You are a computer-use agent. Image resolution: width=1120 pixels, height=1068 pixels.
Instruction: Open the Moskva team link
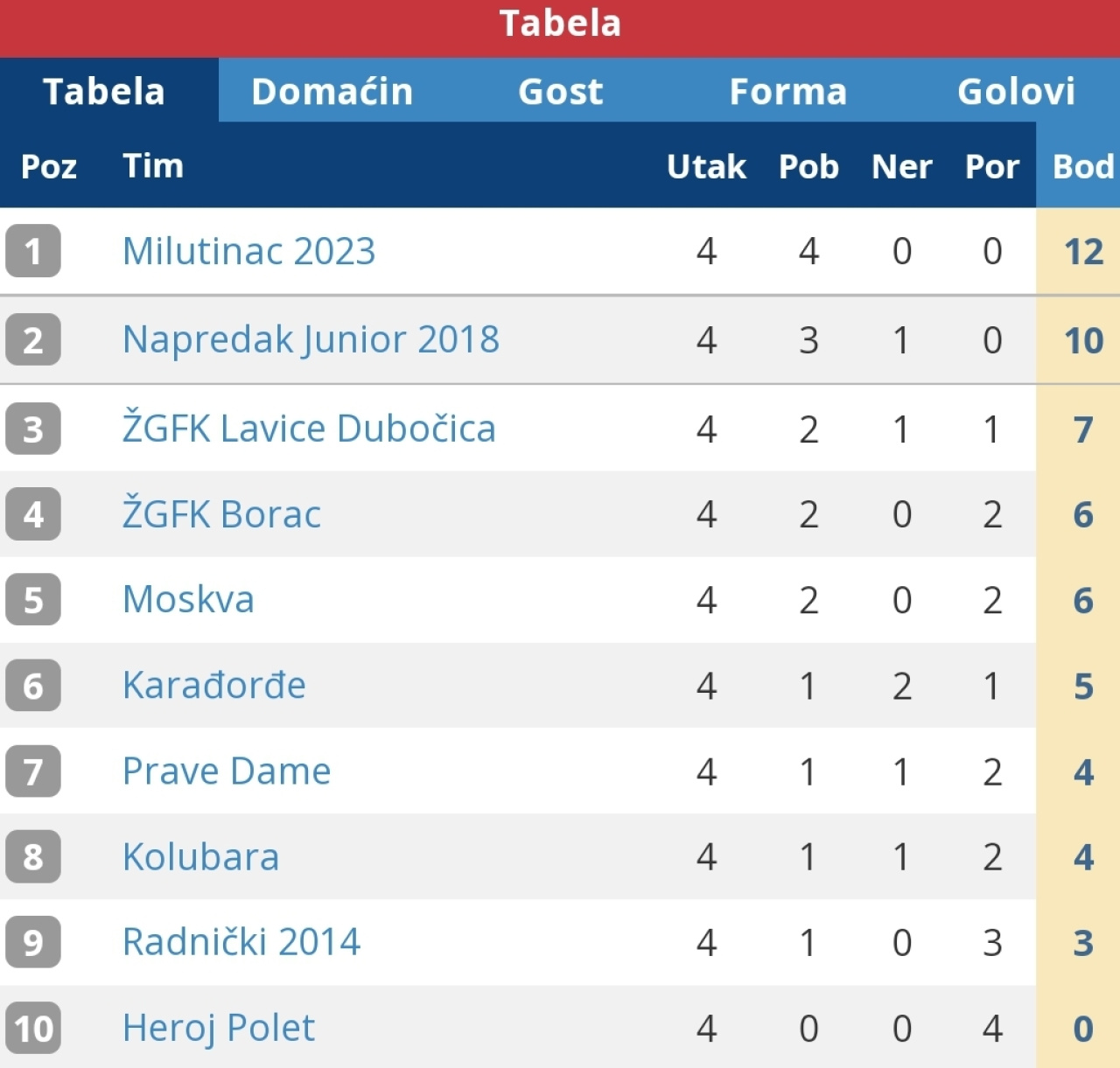[188, 600]
